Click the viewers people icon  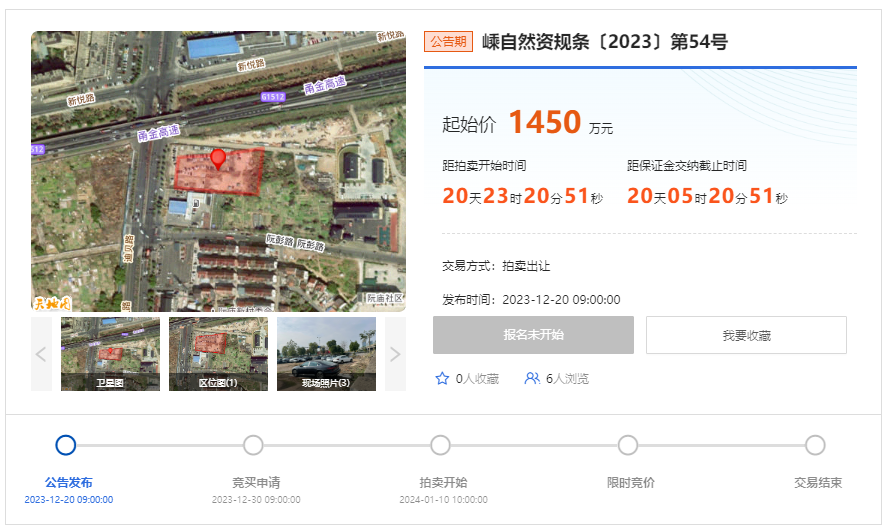coord(532,379)
